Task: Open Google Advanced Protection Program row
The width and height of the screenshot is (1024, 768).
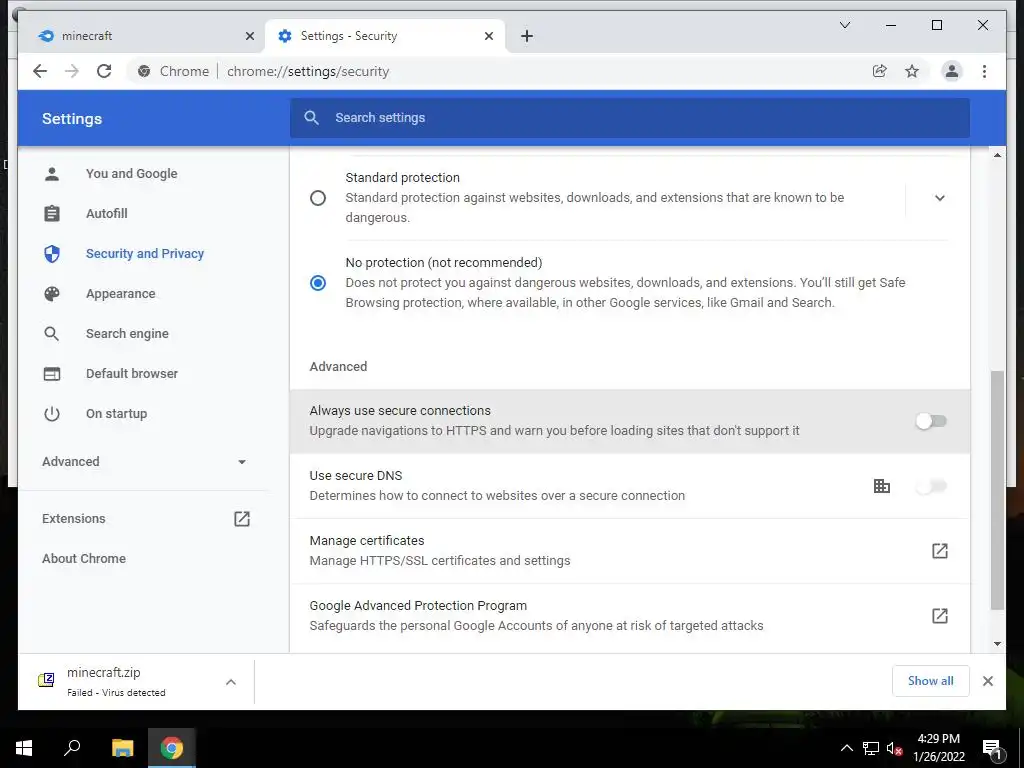Action: (630, 616)
